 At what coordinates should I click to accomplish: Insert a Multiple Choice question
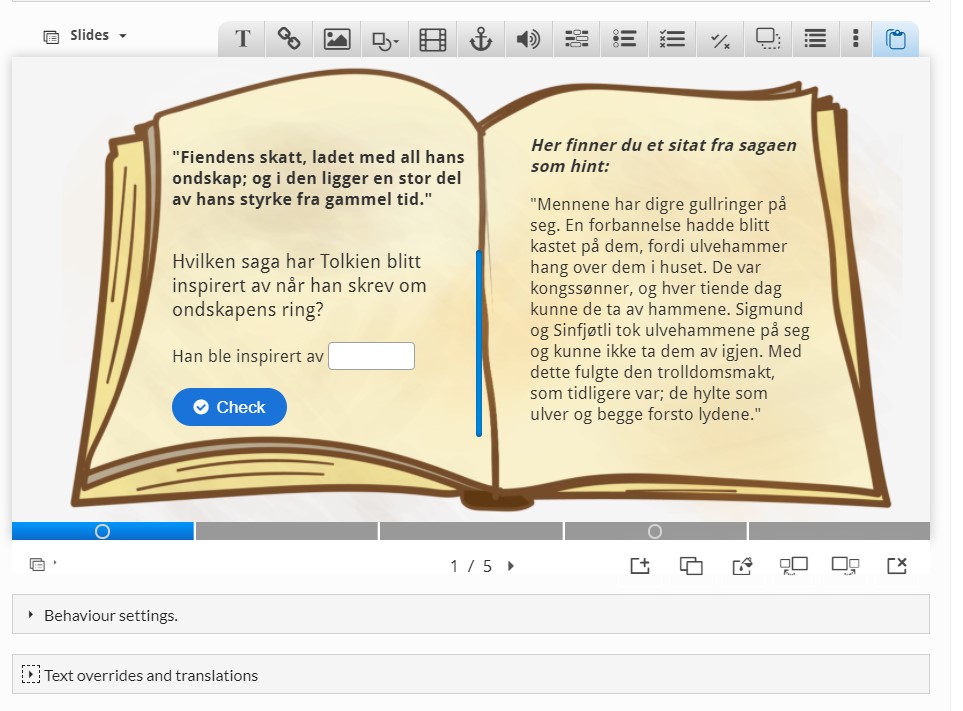pos(672,39)
